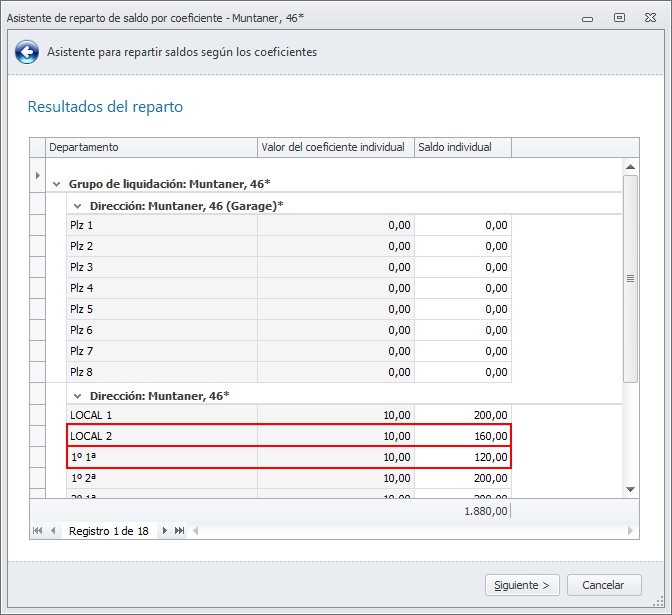Click the blue back arrow icon
This screenshot has width=672, height=615.
click(x=27, y=53)
